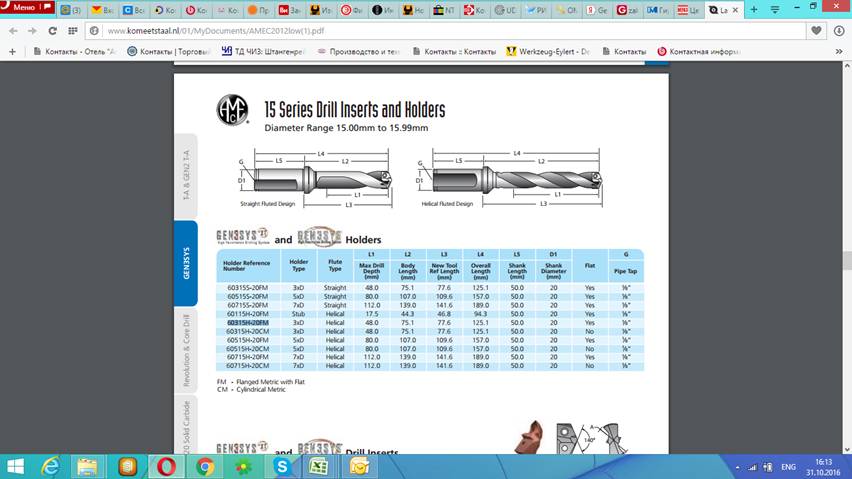The image size is (852, 479).
Task: Open Skype from taskbar
Action: (x=281, y=467)
